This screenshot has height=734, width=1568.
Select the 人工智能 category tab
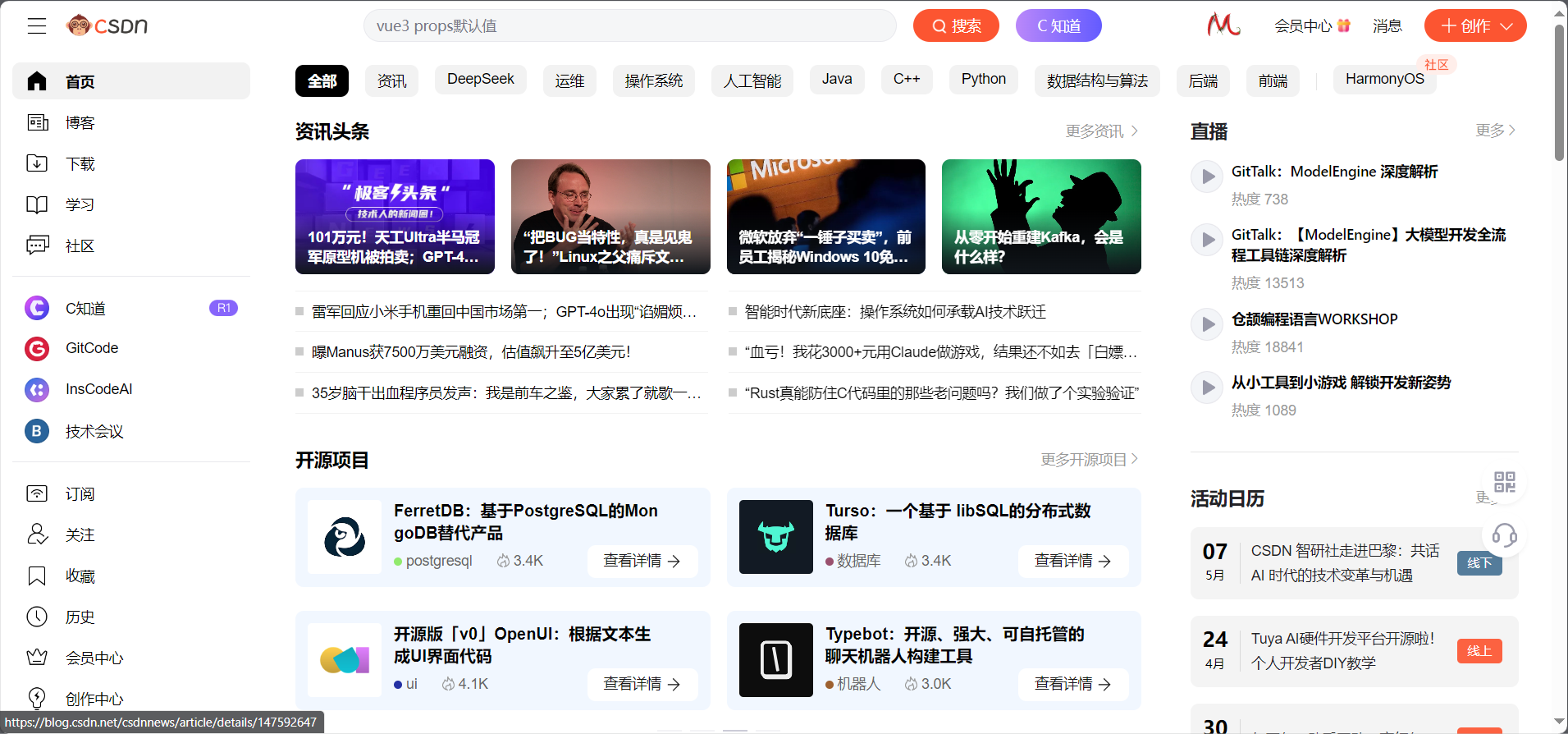click(x=752, y=80)
